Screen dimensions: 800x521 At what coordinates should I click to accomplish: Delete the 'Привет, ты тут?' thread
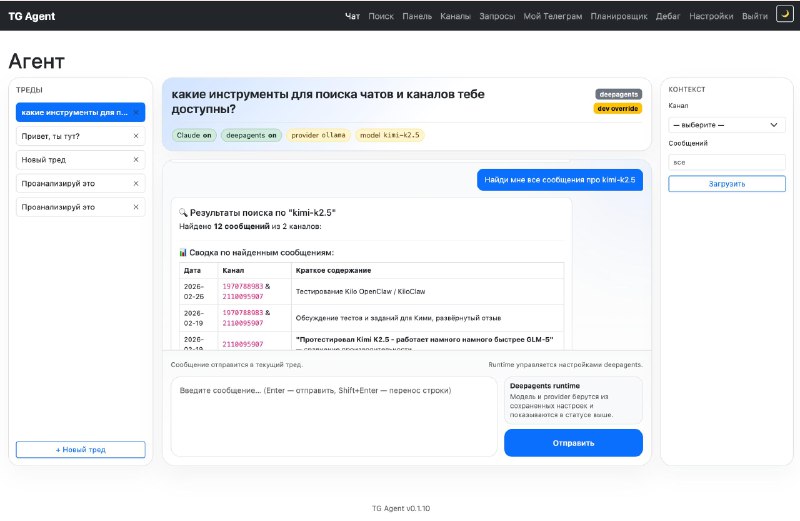click(136, 136)
